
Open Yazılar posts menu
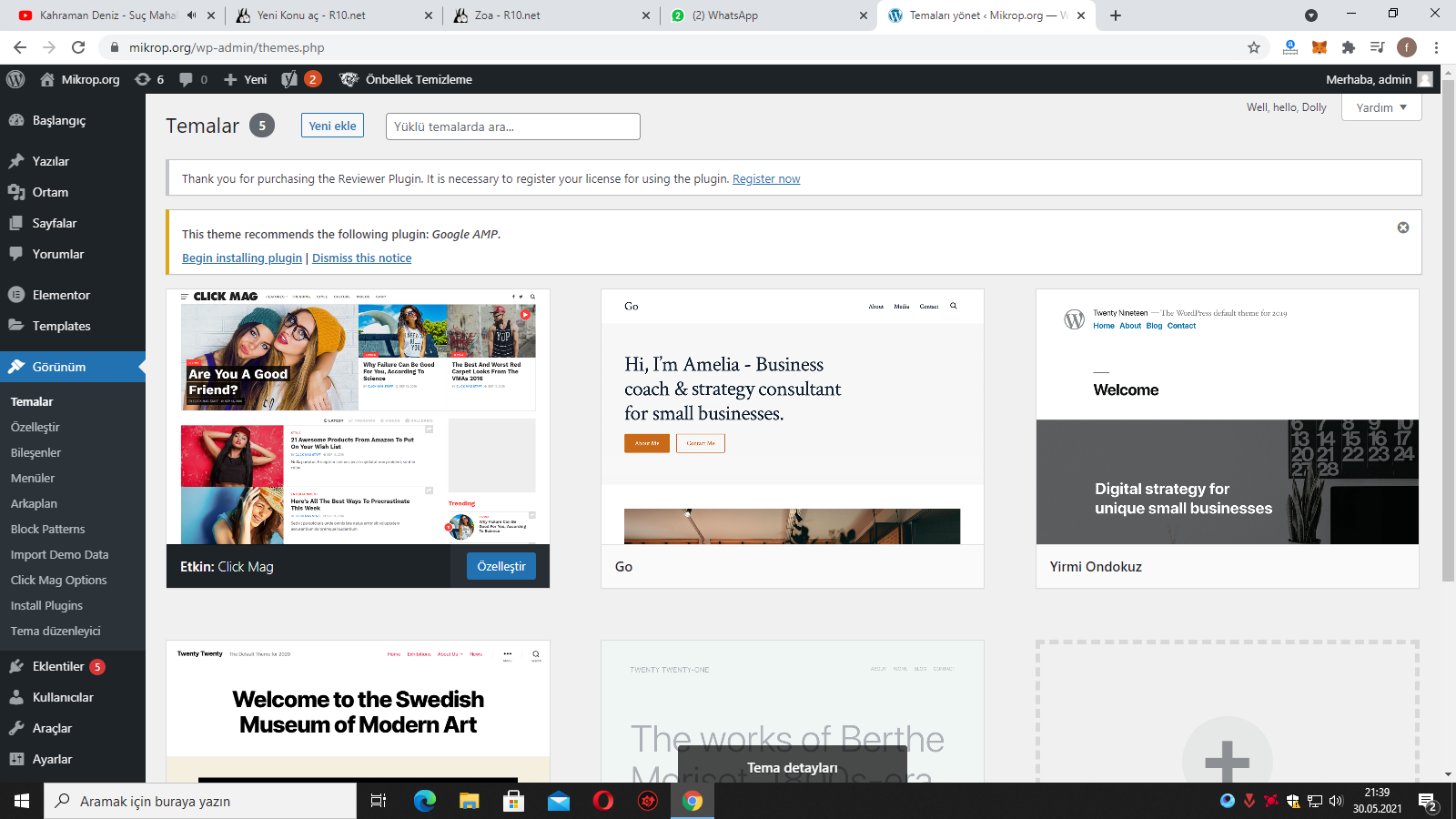(x=73, y=161)
